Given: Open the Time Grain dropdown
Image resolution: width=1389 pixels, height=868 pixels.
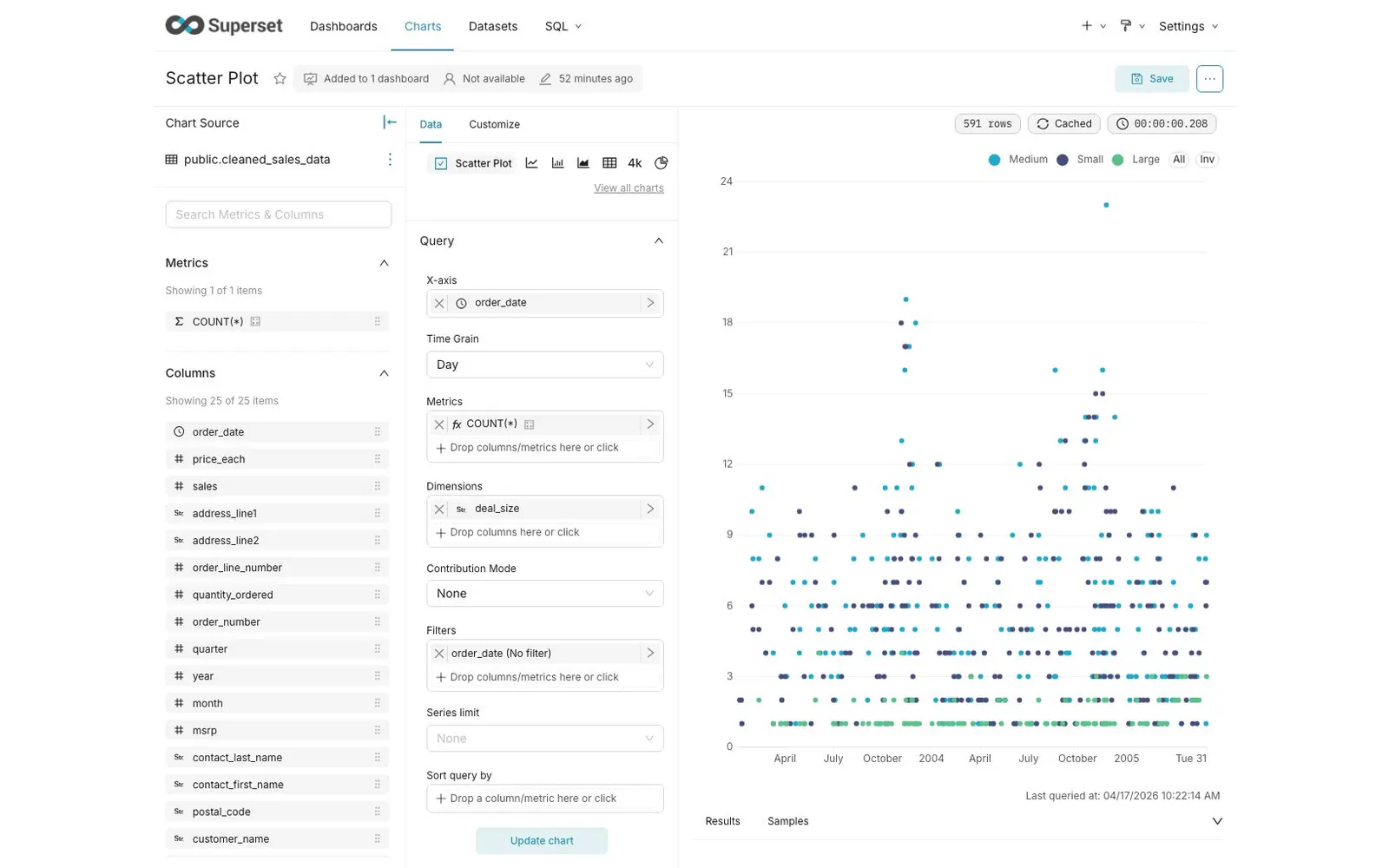Looking at the screenshot, I should [x=544, y=365].
